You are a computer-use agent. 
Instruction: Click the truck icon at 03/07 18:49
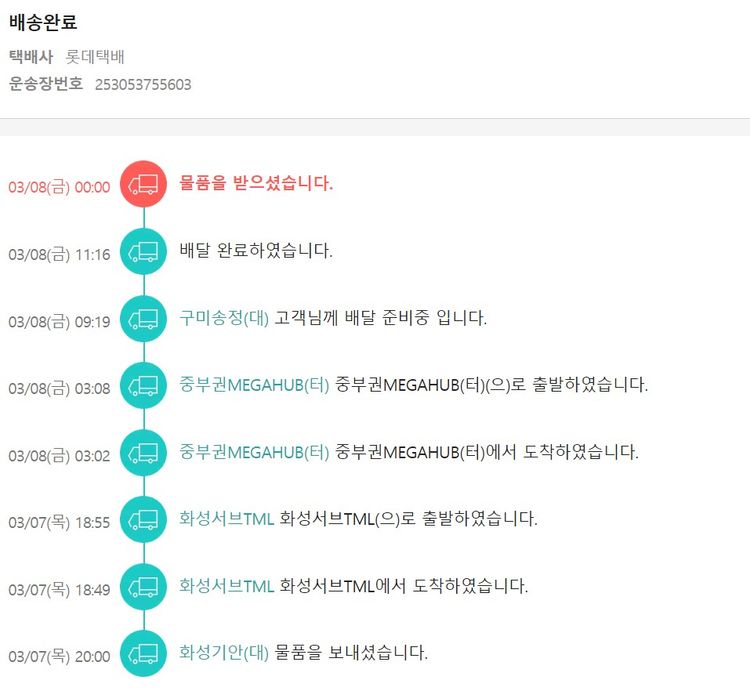click(x=144, y=586)
